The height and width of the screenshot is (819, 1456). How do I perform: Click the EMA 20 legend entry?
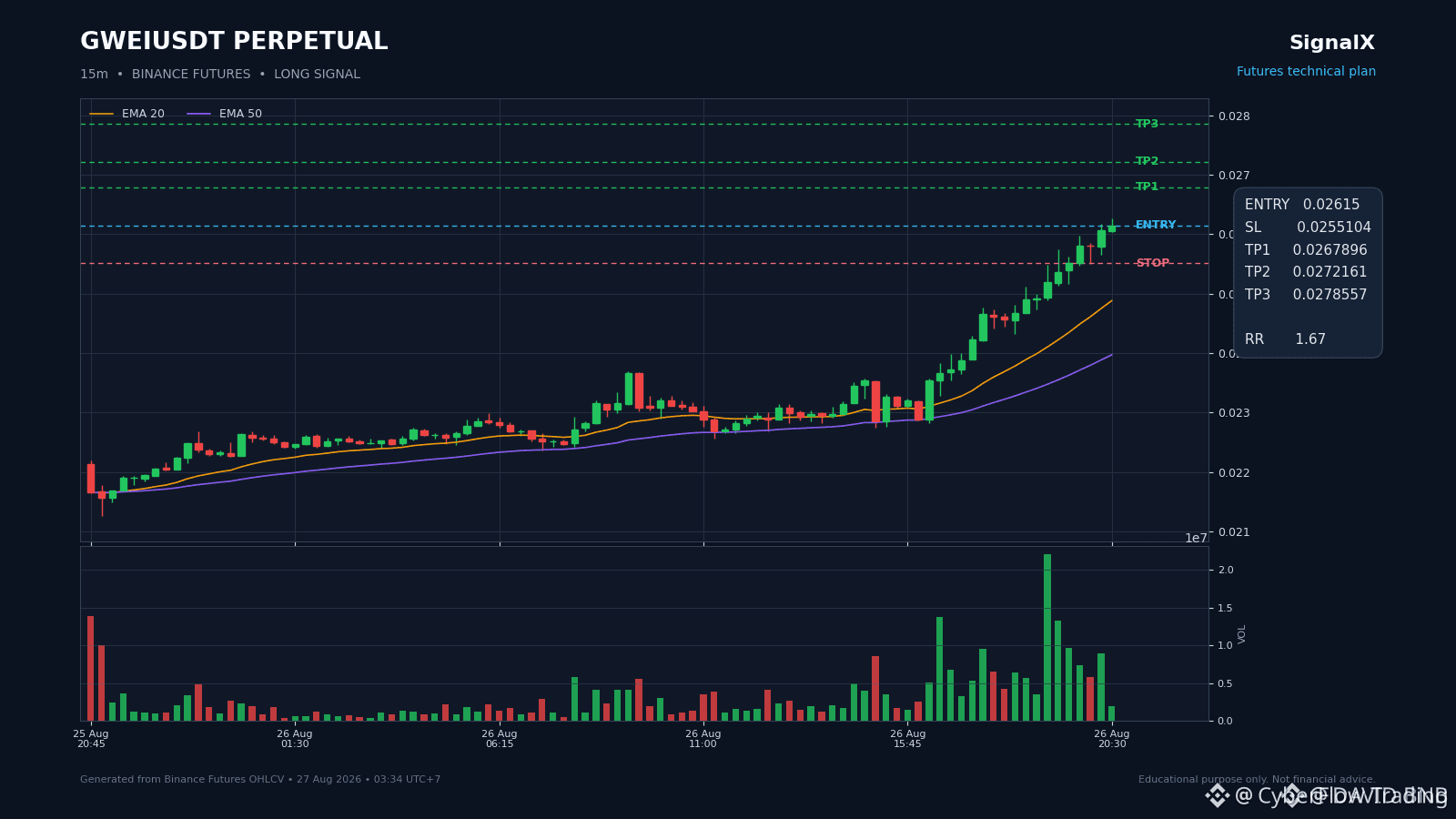127,114
